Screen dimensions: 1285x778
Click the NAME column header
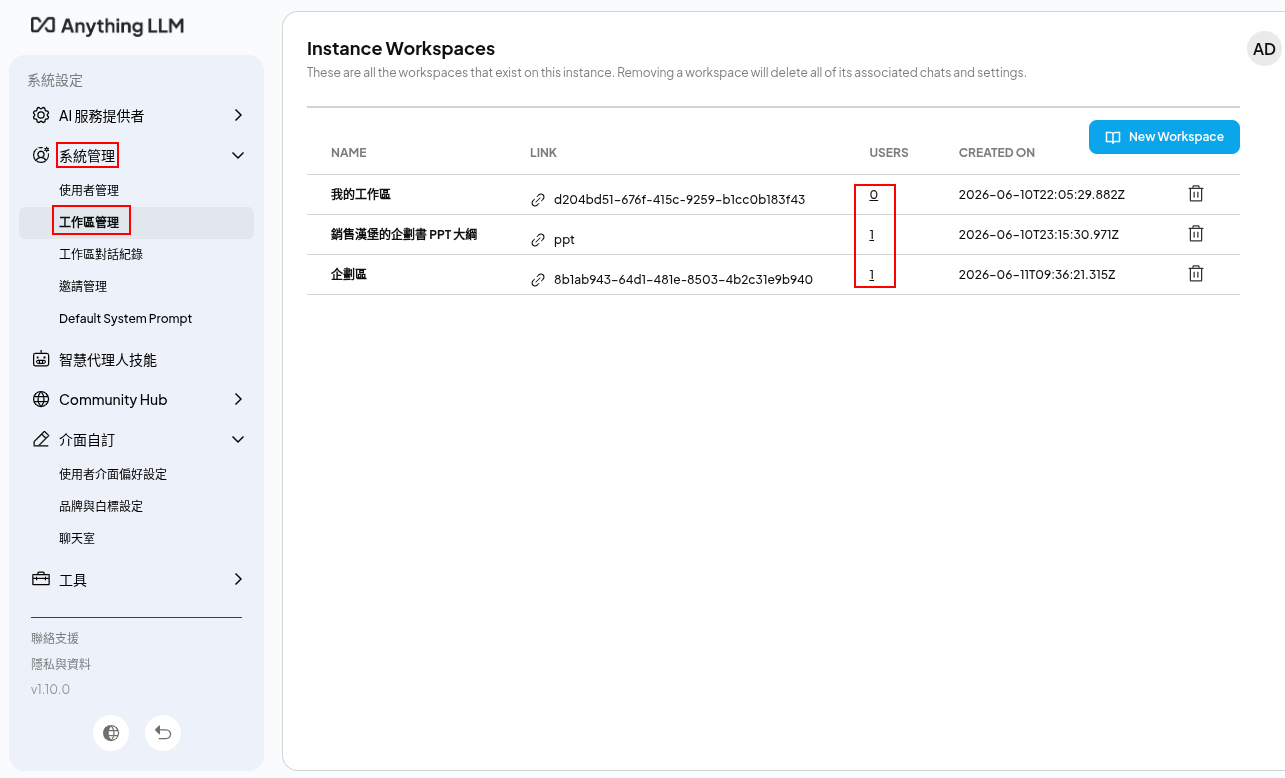point(349,153)
